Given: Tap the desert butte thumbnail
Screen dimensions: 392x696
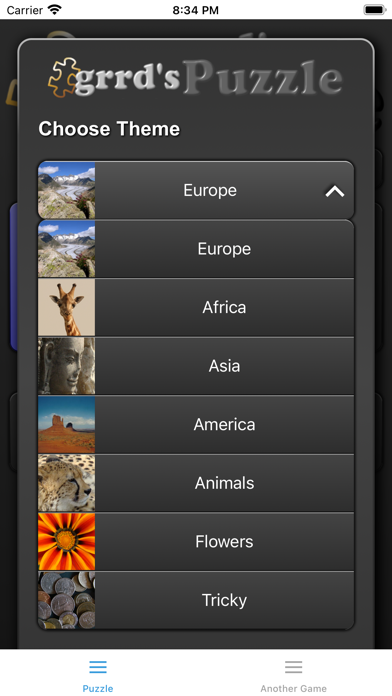Looking at the screenshot, I should (67, 424).
